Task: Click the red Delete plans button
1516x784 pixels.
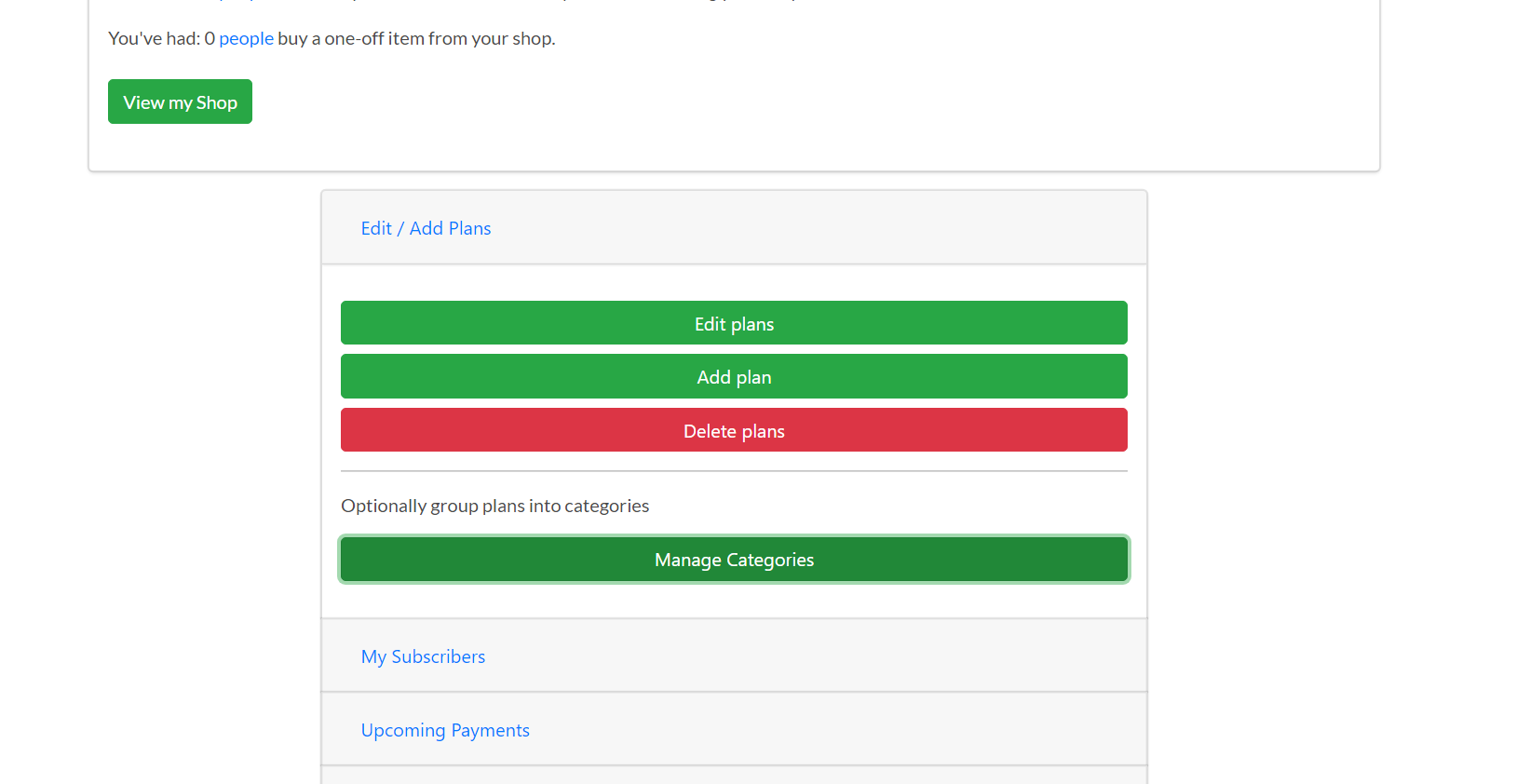Action: (x=734, y=430)
